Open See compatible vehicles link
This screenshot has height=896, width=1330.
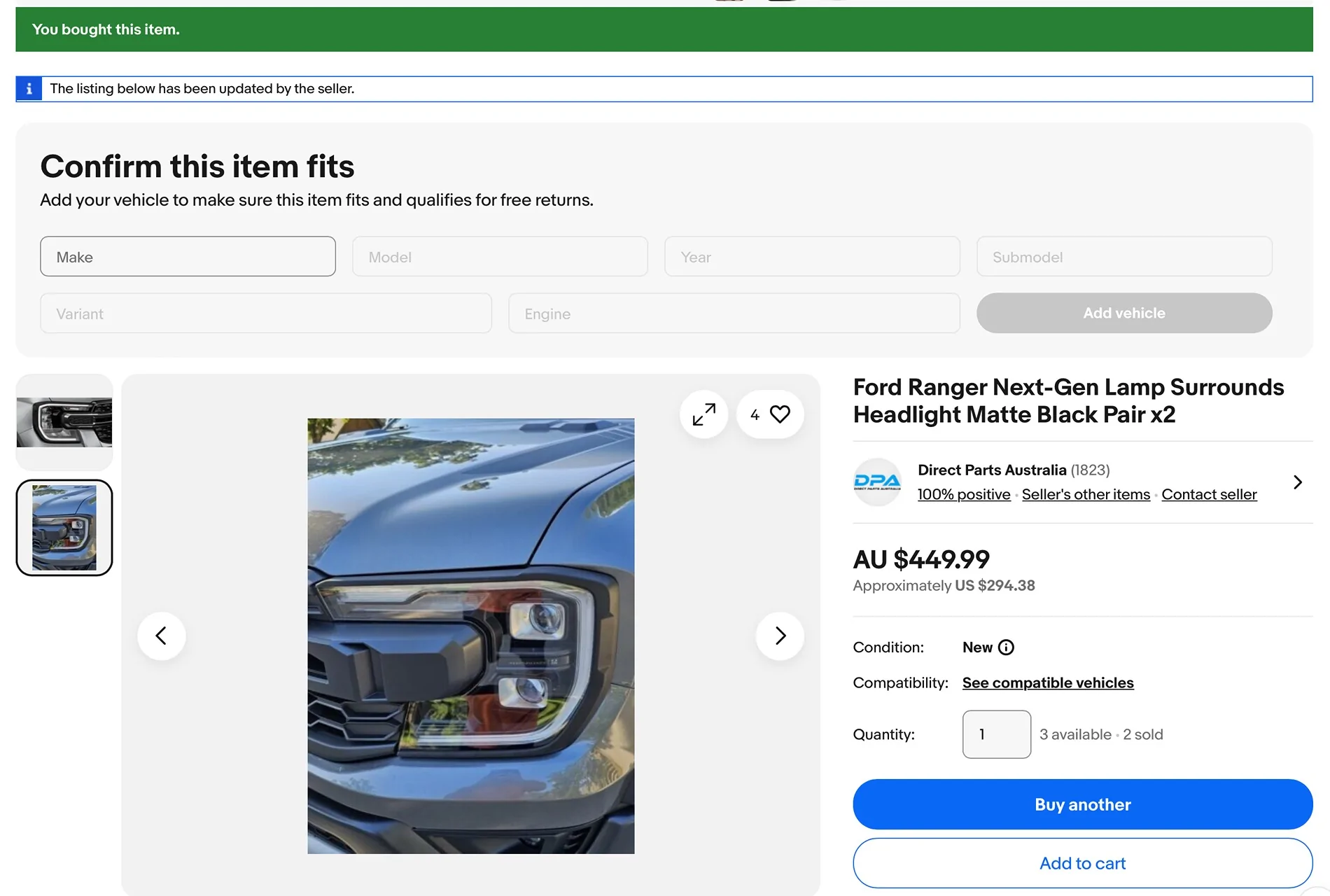click(x=1048, y=683)
